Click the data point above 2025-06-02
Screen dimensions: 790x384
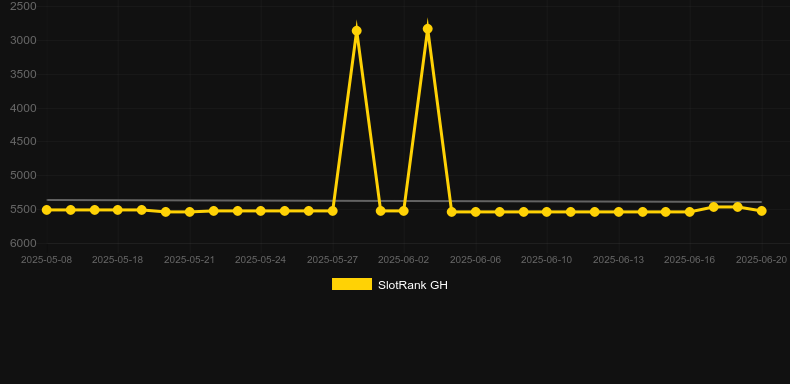coord(404,211)
